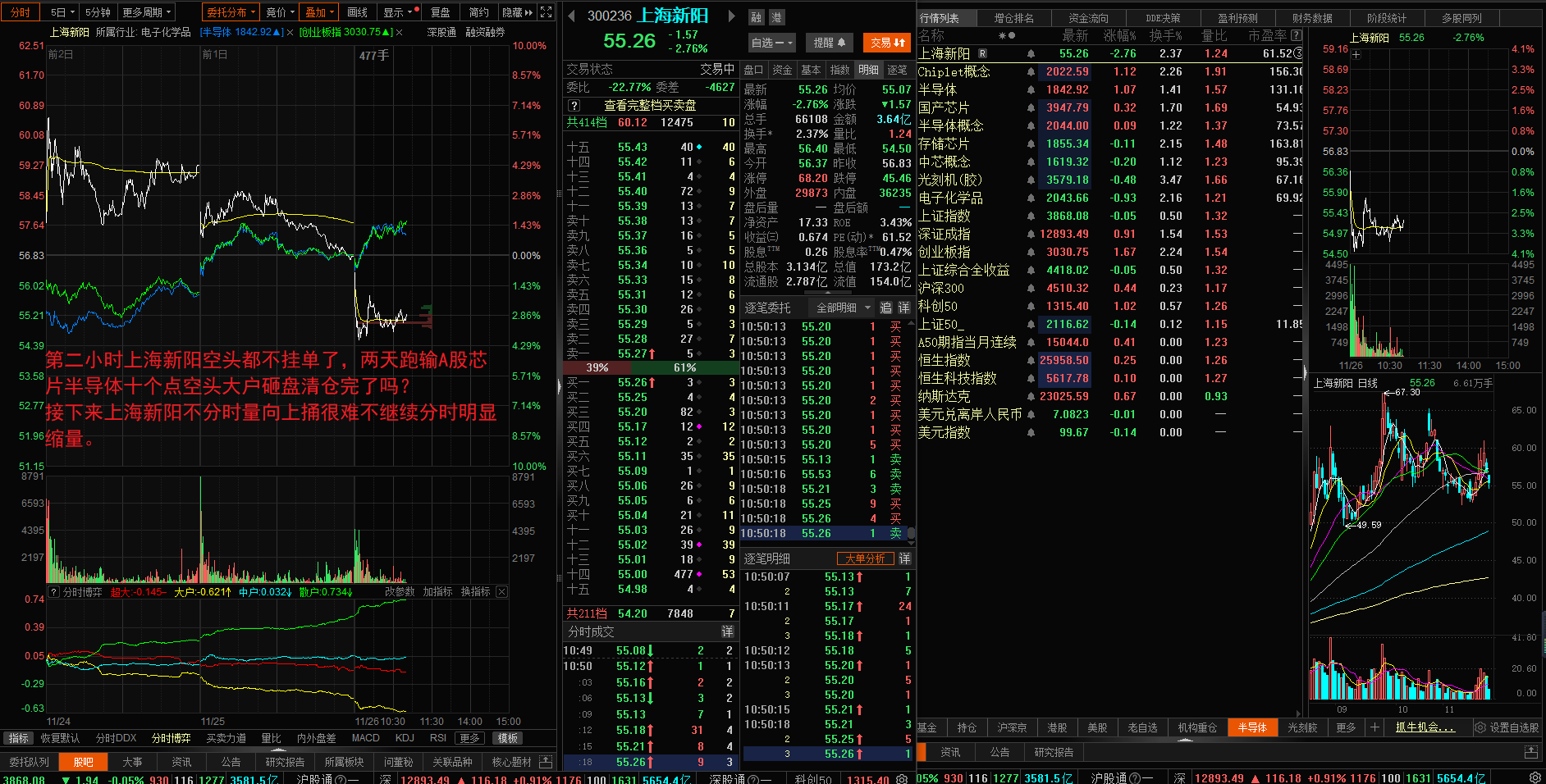
Task: Switch to 分时 intraday view
Action: [x=21, y=12]
